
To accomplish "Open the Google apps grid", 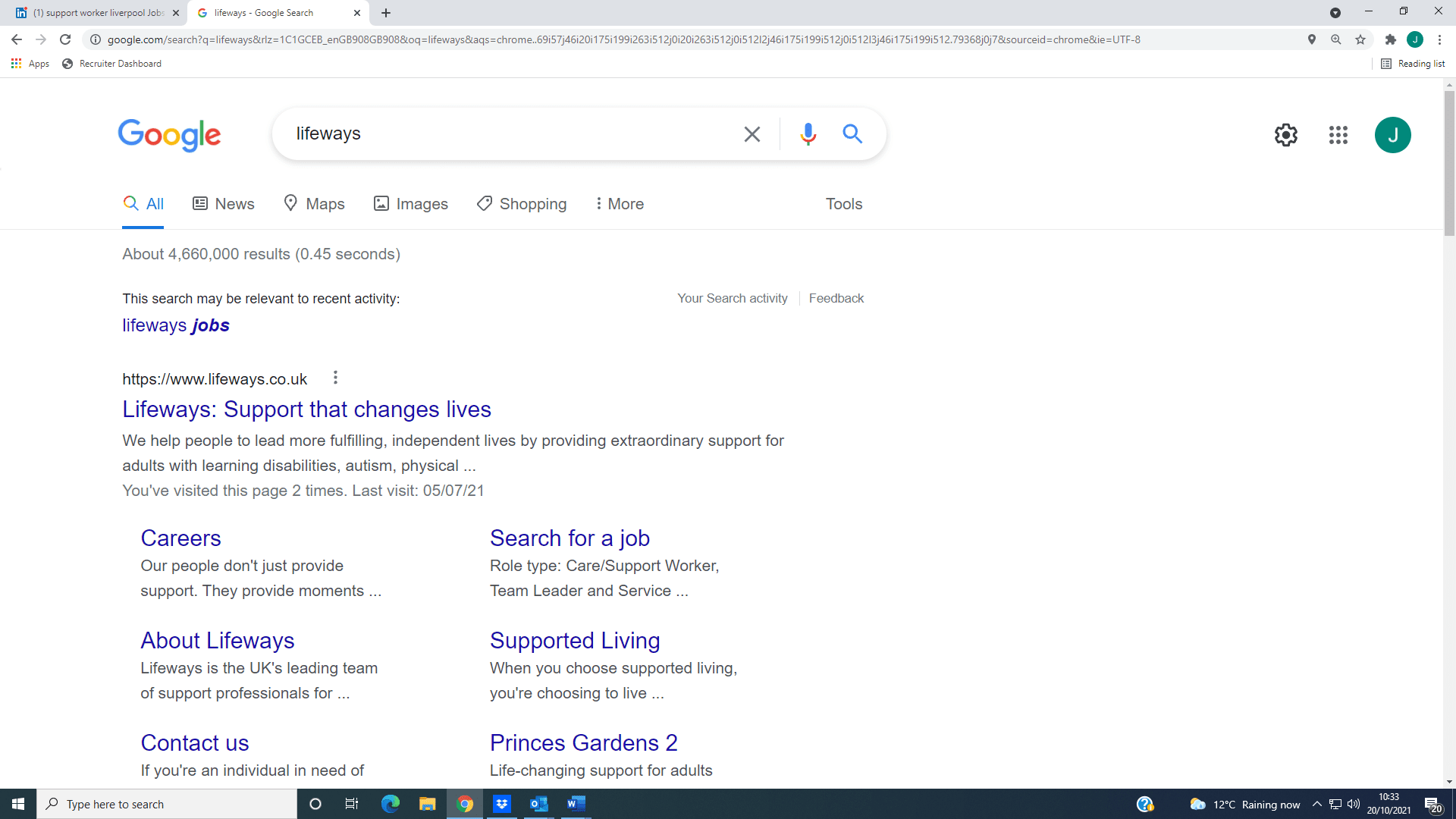I will pos(1338,135).
